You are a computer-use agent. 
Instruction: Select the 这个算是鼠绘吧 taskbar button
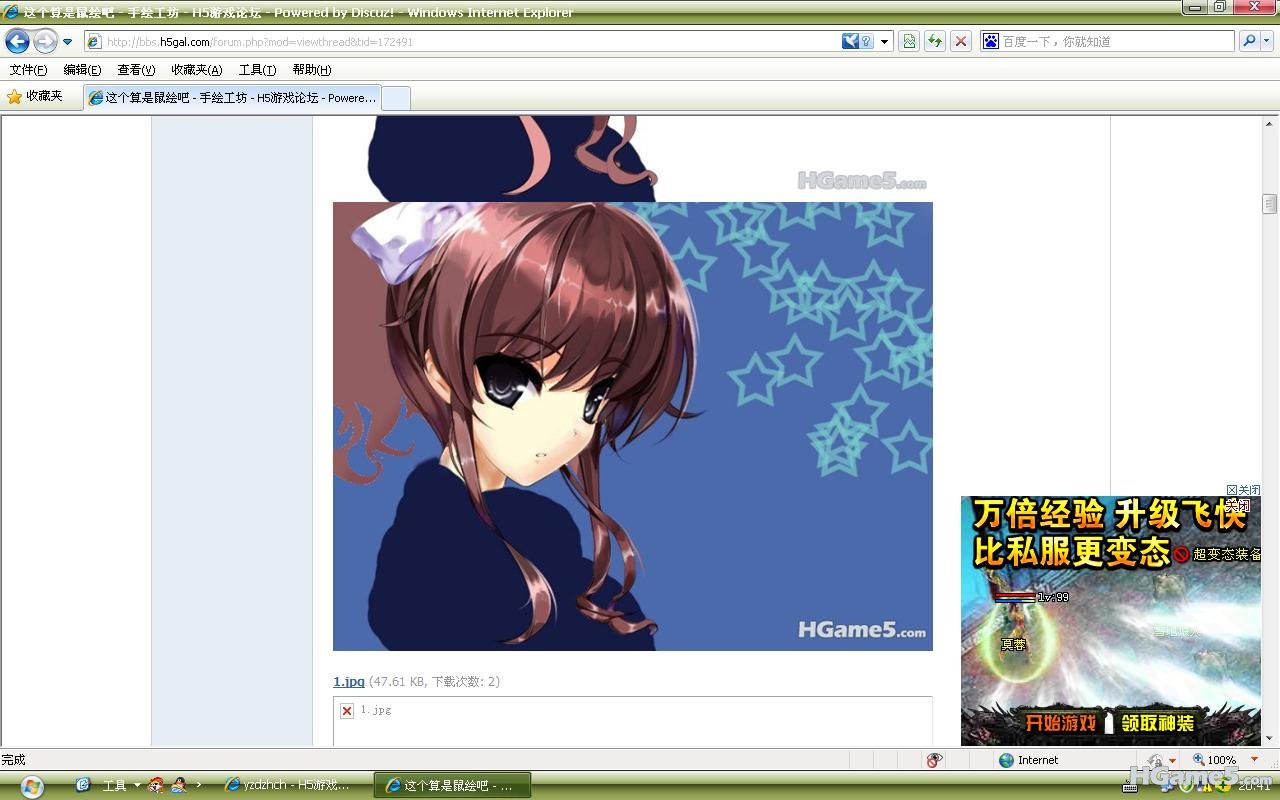(452, 786)
